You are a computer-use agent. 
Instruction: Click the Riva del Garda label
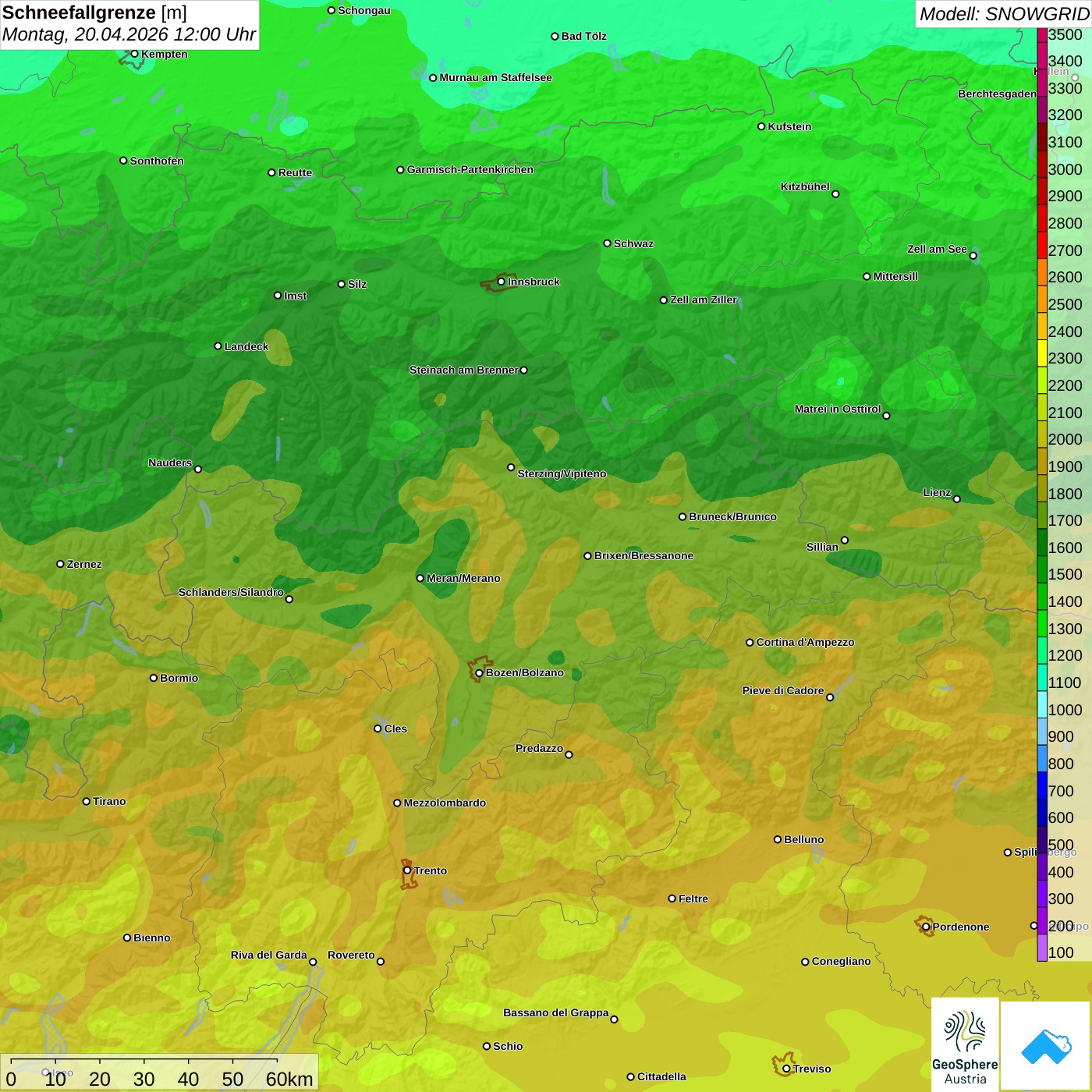(269, 955)
